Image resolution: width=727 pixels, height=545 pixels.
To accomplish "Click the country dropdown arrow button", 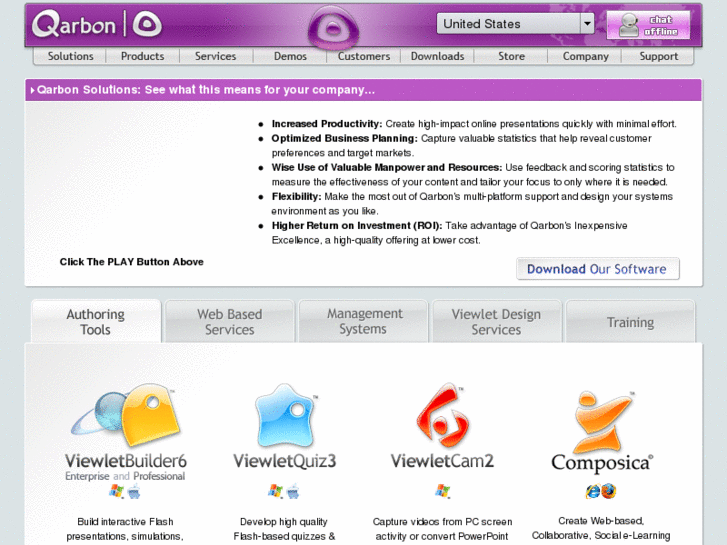I will (587, 23).
